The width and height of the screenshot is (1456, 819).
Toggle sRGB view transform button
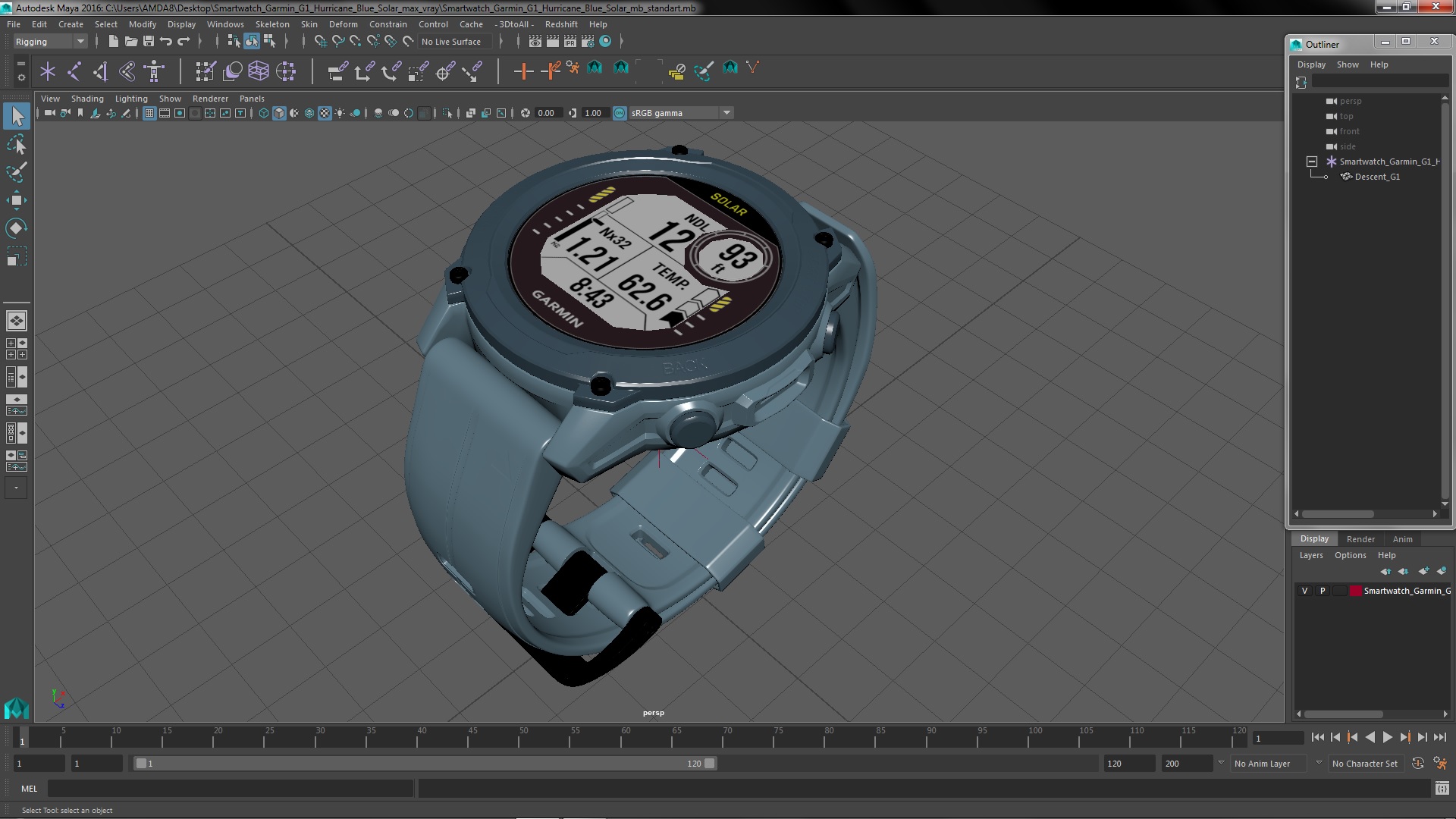point(620,113)
